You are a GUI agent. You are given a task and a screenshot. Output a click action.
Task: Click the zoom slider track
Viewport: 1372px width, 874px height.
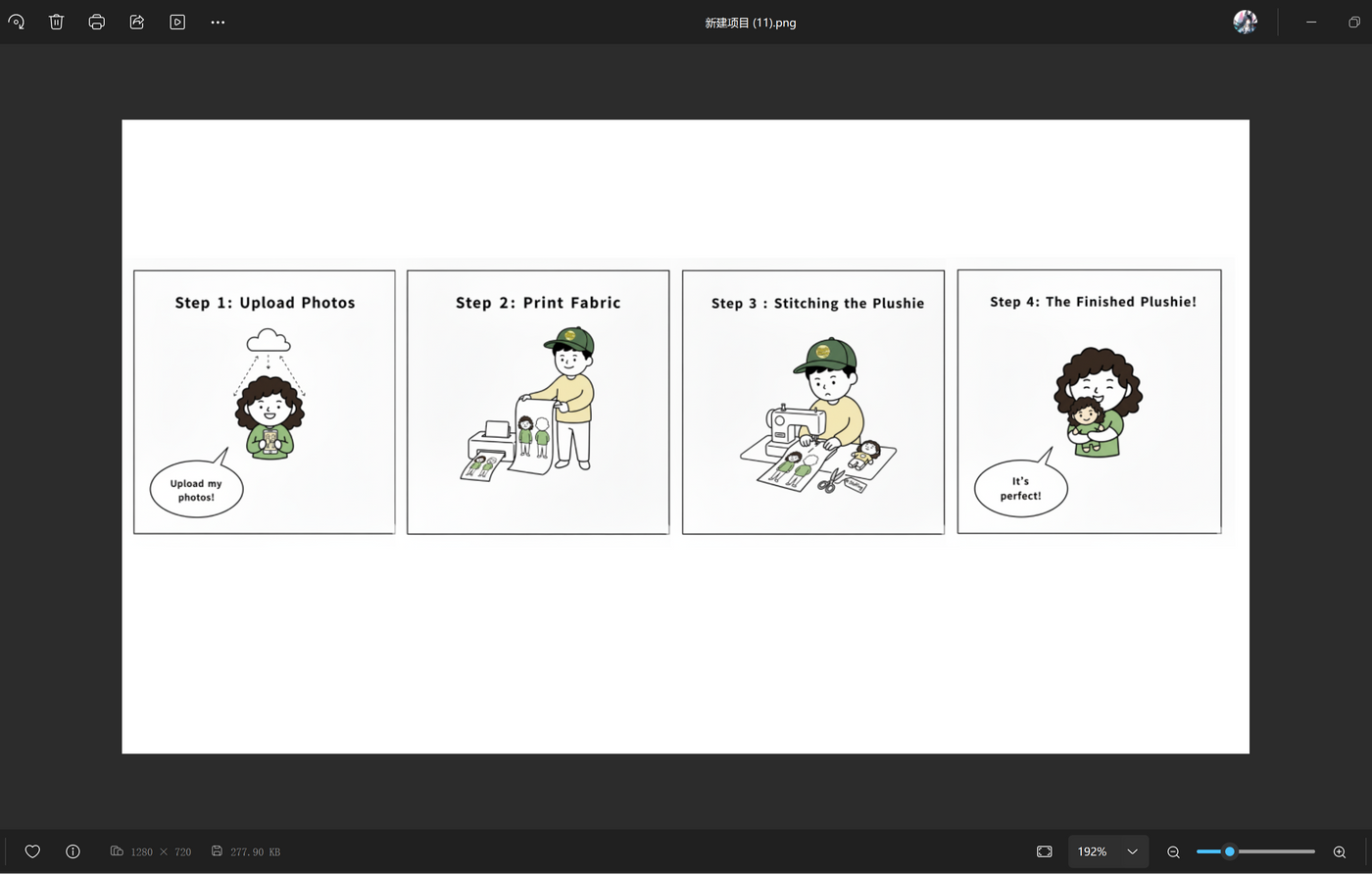tap(1274, 851)
